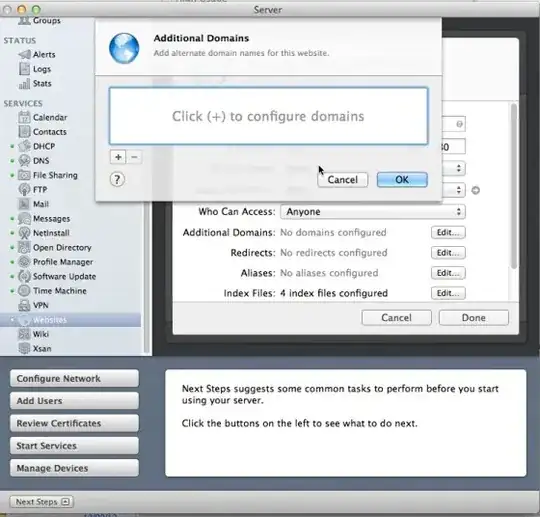Cancel the website settings sheet
The width and height of the screenshot is (540, 517).
(396, 318)
